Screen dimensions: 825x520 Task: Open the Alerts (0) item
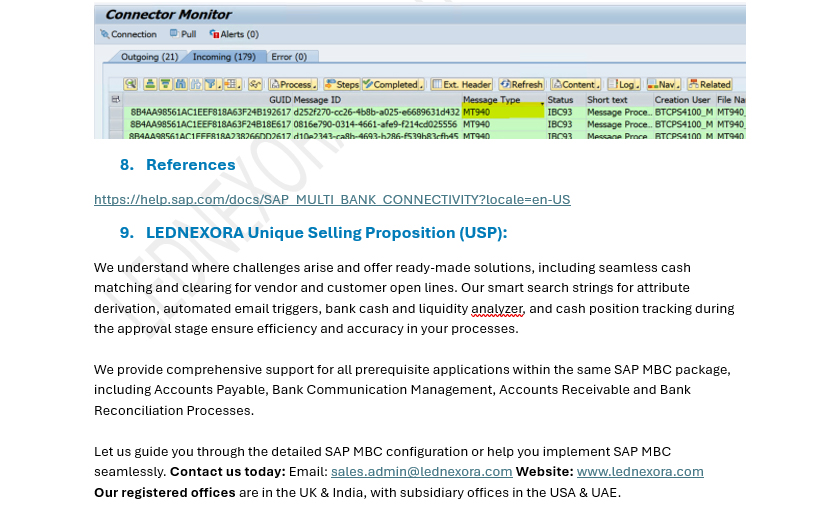pyautogui.click(x=232, y=34)
